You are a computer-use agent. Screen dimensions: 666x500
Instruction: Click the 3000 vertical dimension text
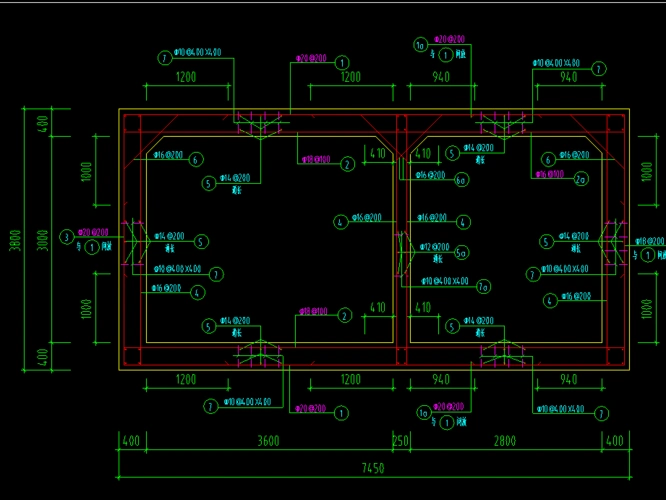coord(43,239)
